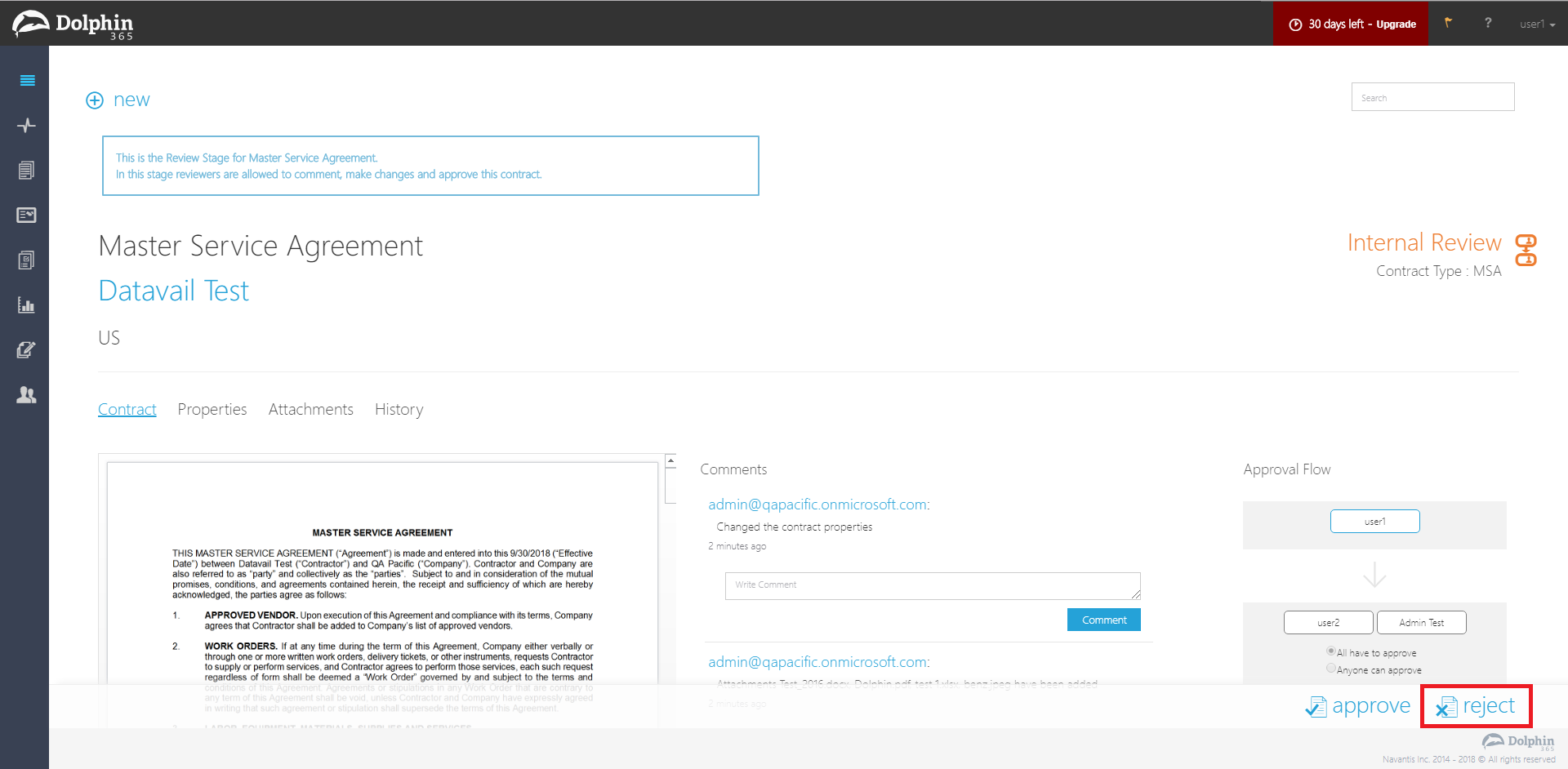Click the clock icon in the trial banner
Image resolution: width=1568 pixels, height=769 pixels.
[x=1295, y=24]
